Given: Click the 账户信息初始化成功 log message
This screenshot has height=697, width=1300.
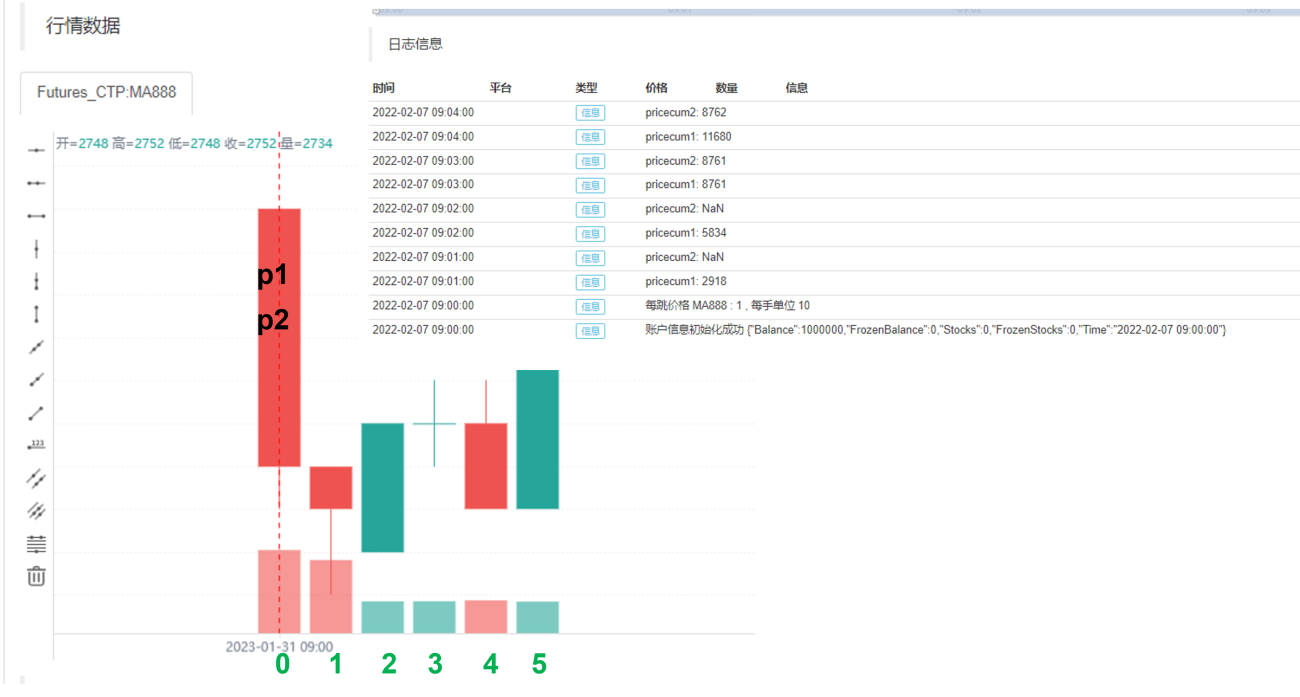Looking at the screenshot, I should point(936,330).
